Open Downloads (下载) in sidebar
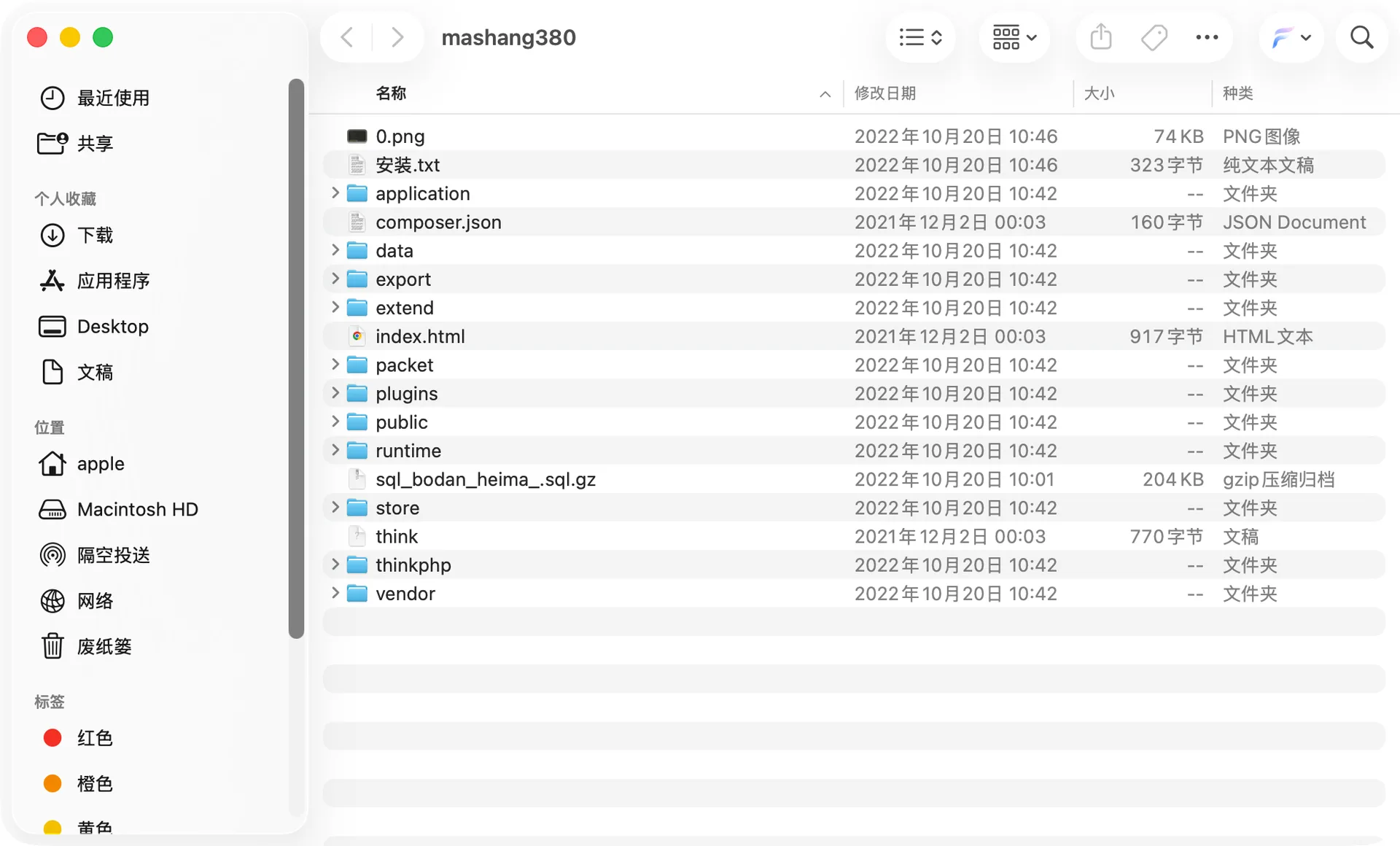 [x=76, y=235]
